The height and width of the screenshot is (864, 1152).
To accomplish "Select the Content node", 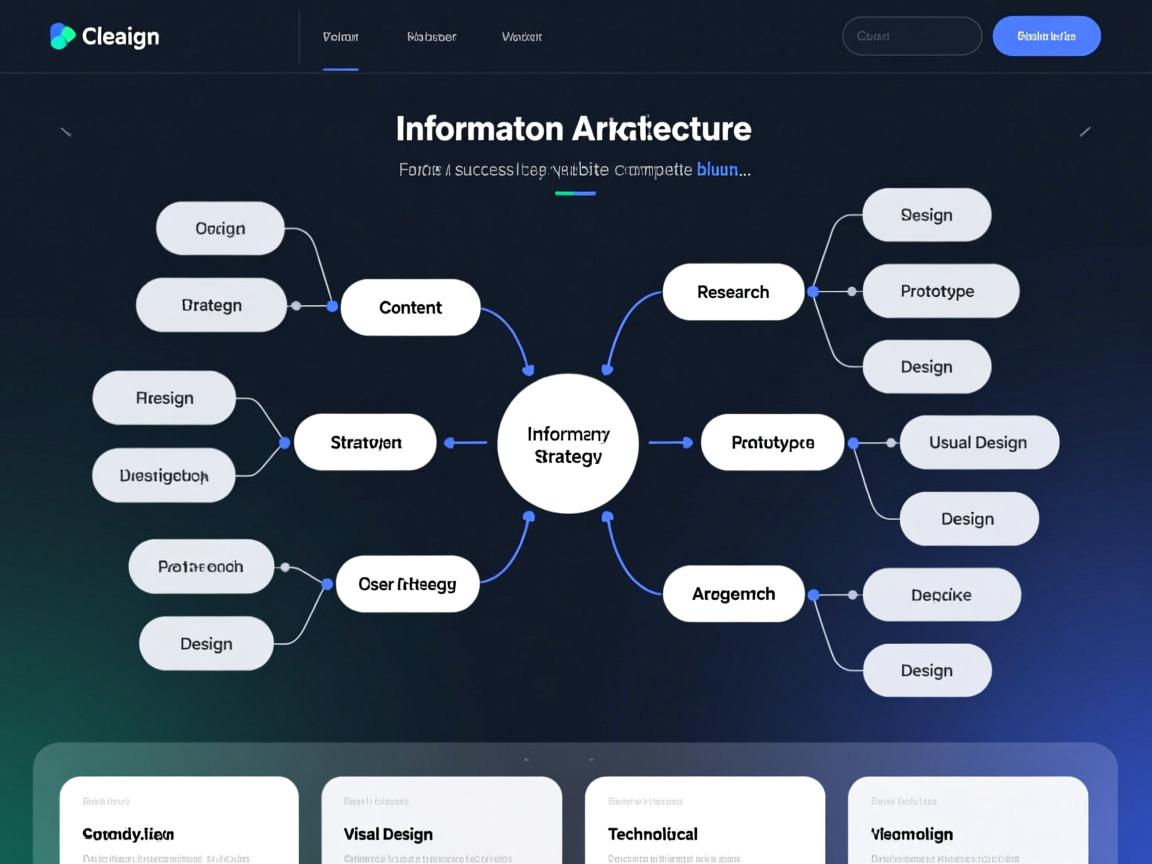I will pos(410,307).
